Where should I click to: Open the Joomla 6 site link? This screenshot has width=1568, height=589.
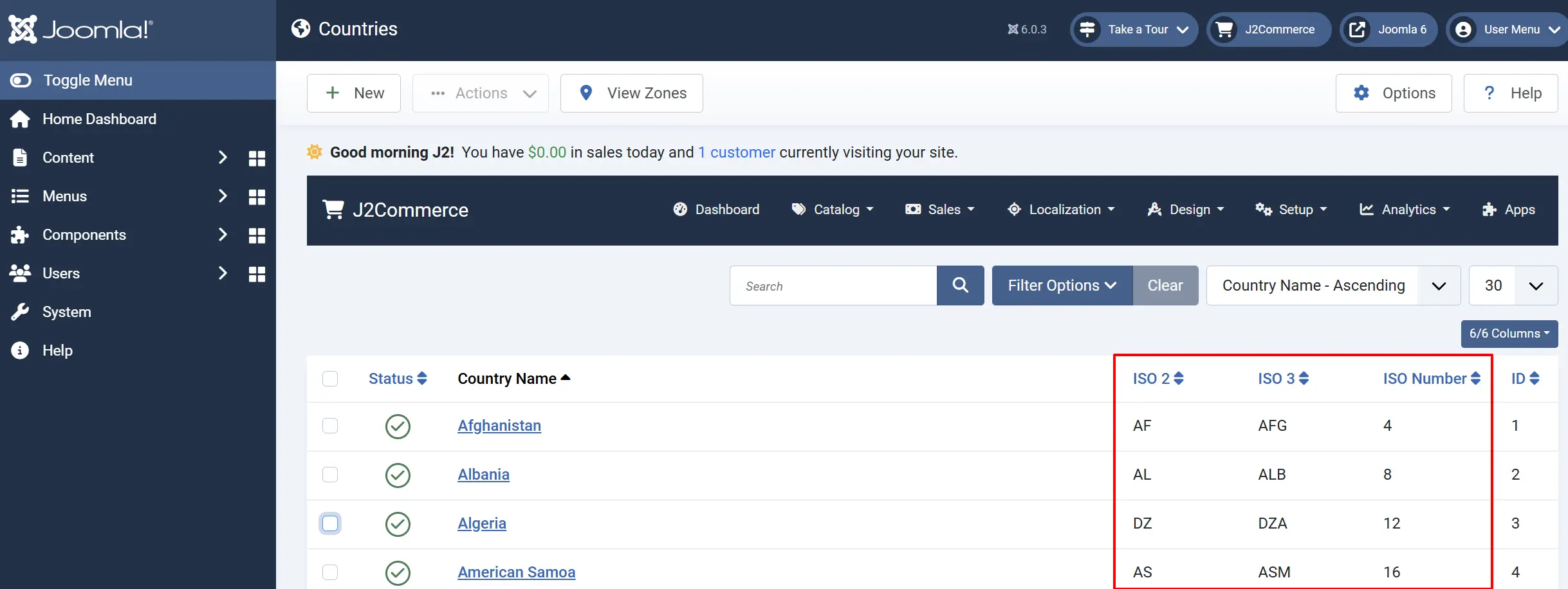coord(1388,30)
